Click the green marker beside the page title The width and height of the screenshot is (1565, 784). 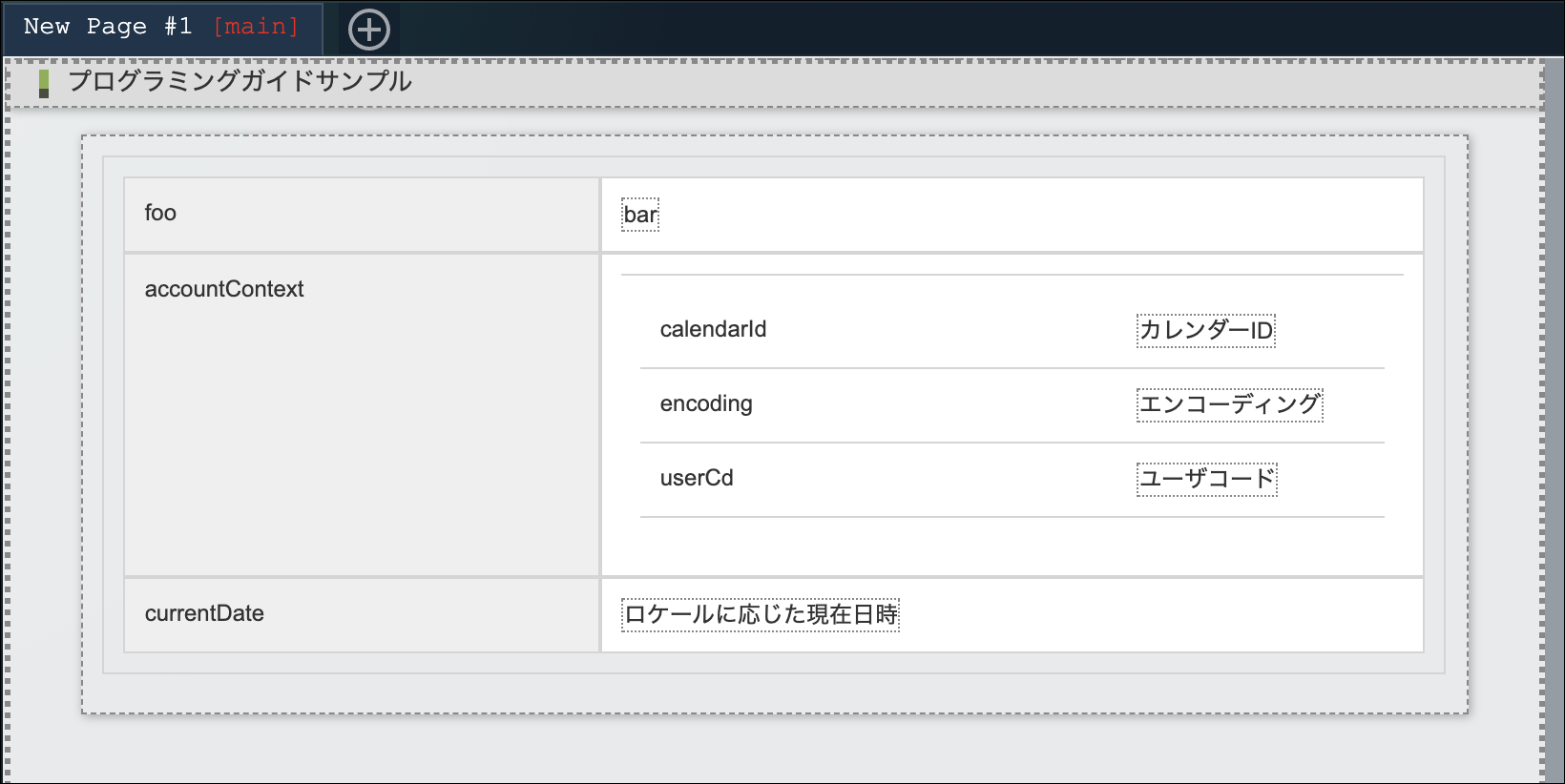pyautogui.click(x=44, y=84)
